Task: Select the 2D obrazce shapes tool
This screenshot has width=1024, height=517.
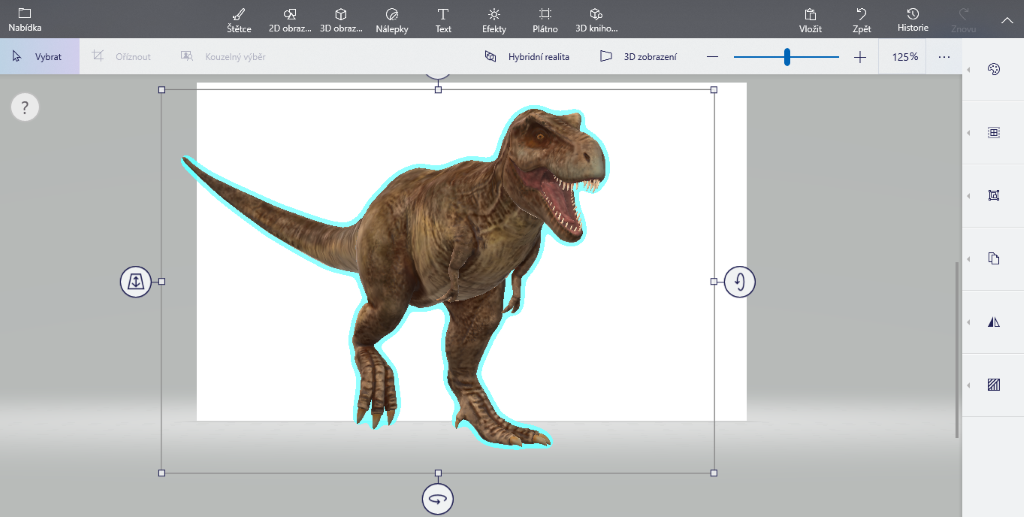Action: 290,19
